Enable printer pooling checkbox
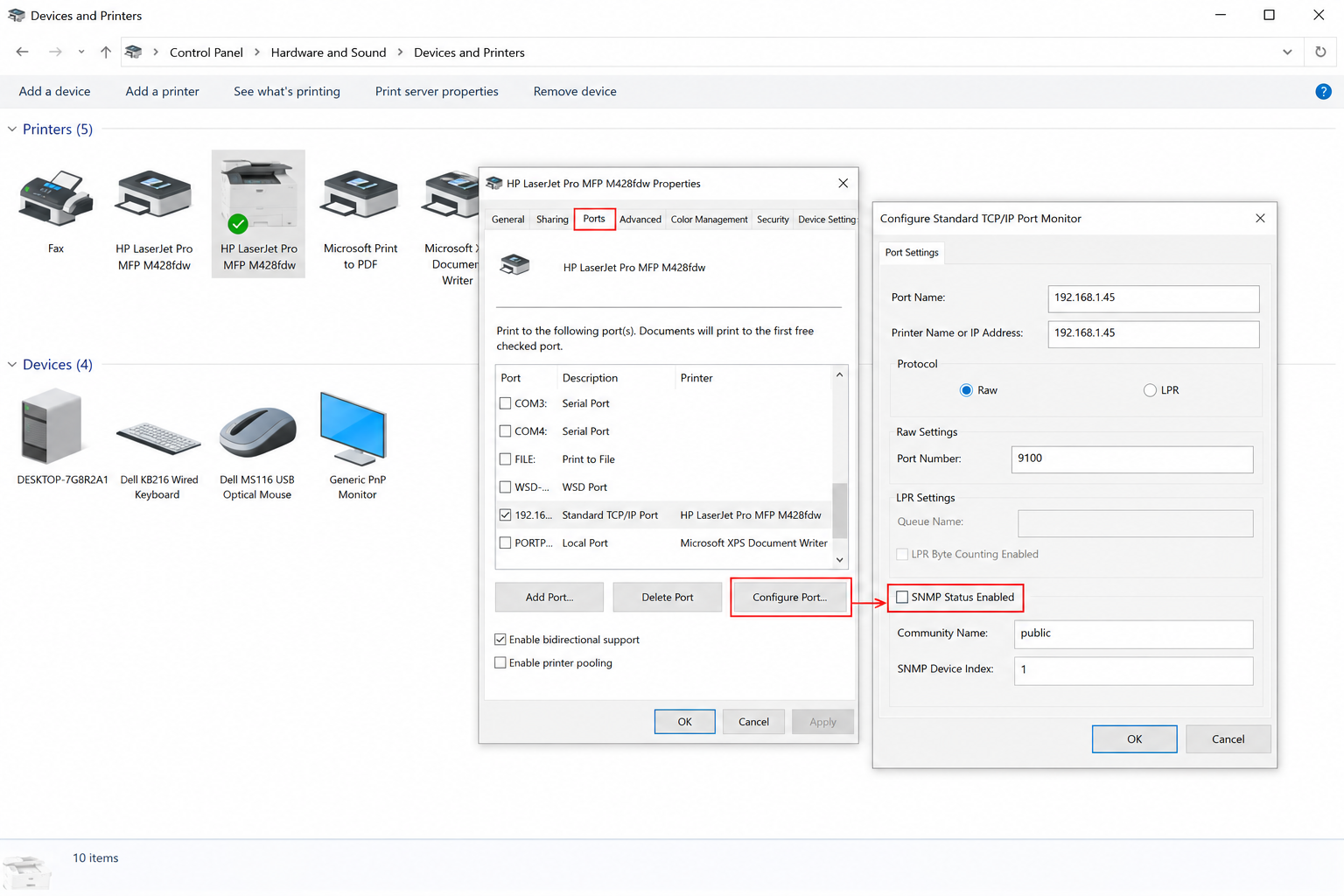This screenshot has width=1344, height=896. point(500,663)
